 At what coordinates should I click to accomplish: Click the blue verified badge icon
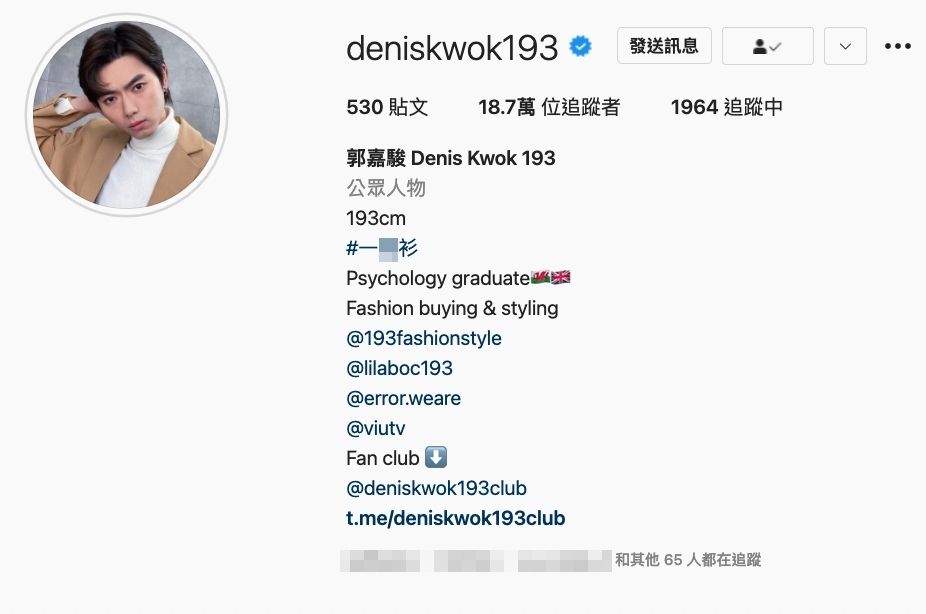tap(580, 46)
